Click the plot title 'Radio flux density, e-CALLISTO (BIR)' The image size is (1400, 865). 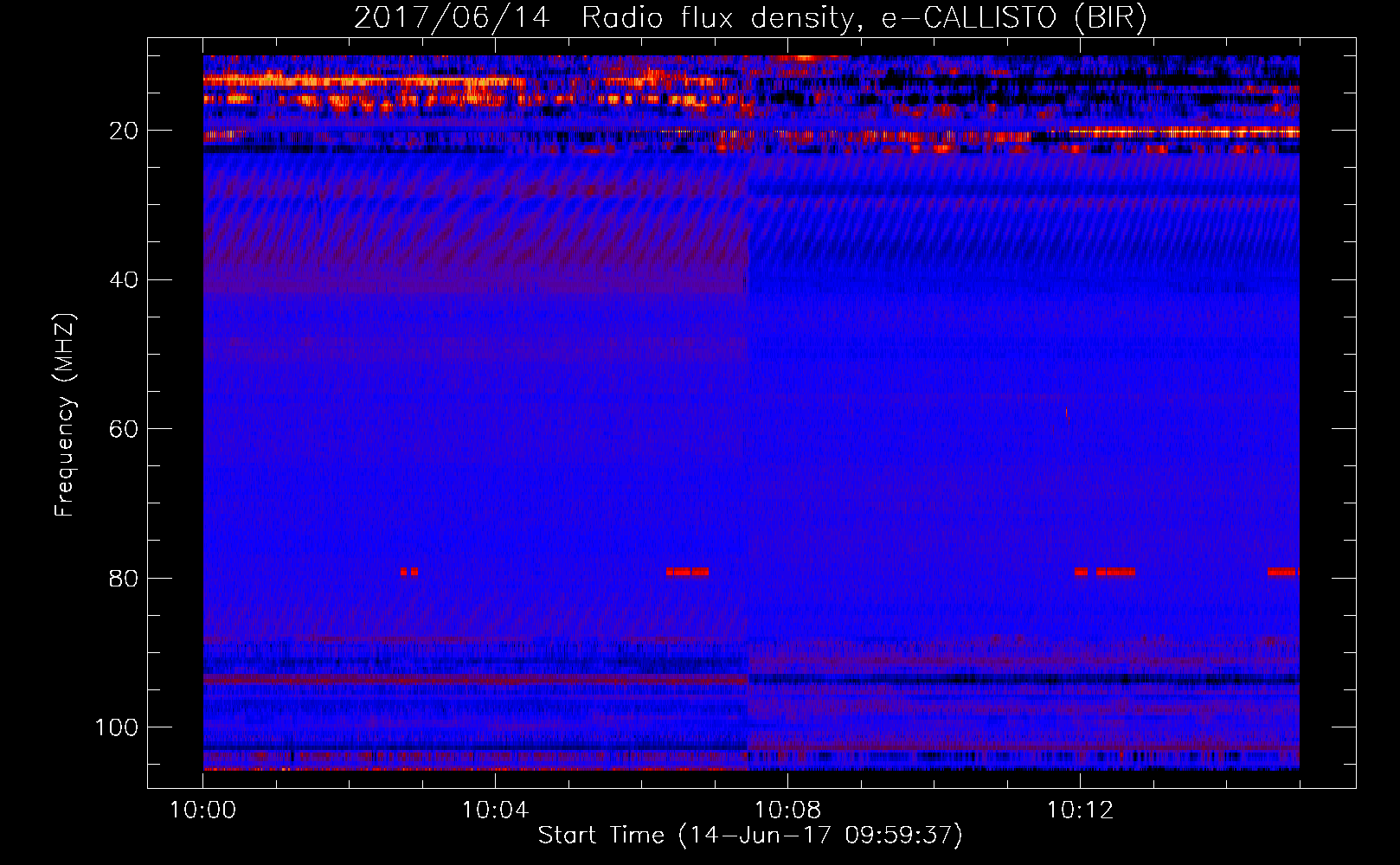click(864, 18)
